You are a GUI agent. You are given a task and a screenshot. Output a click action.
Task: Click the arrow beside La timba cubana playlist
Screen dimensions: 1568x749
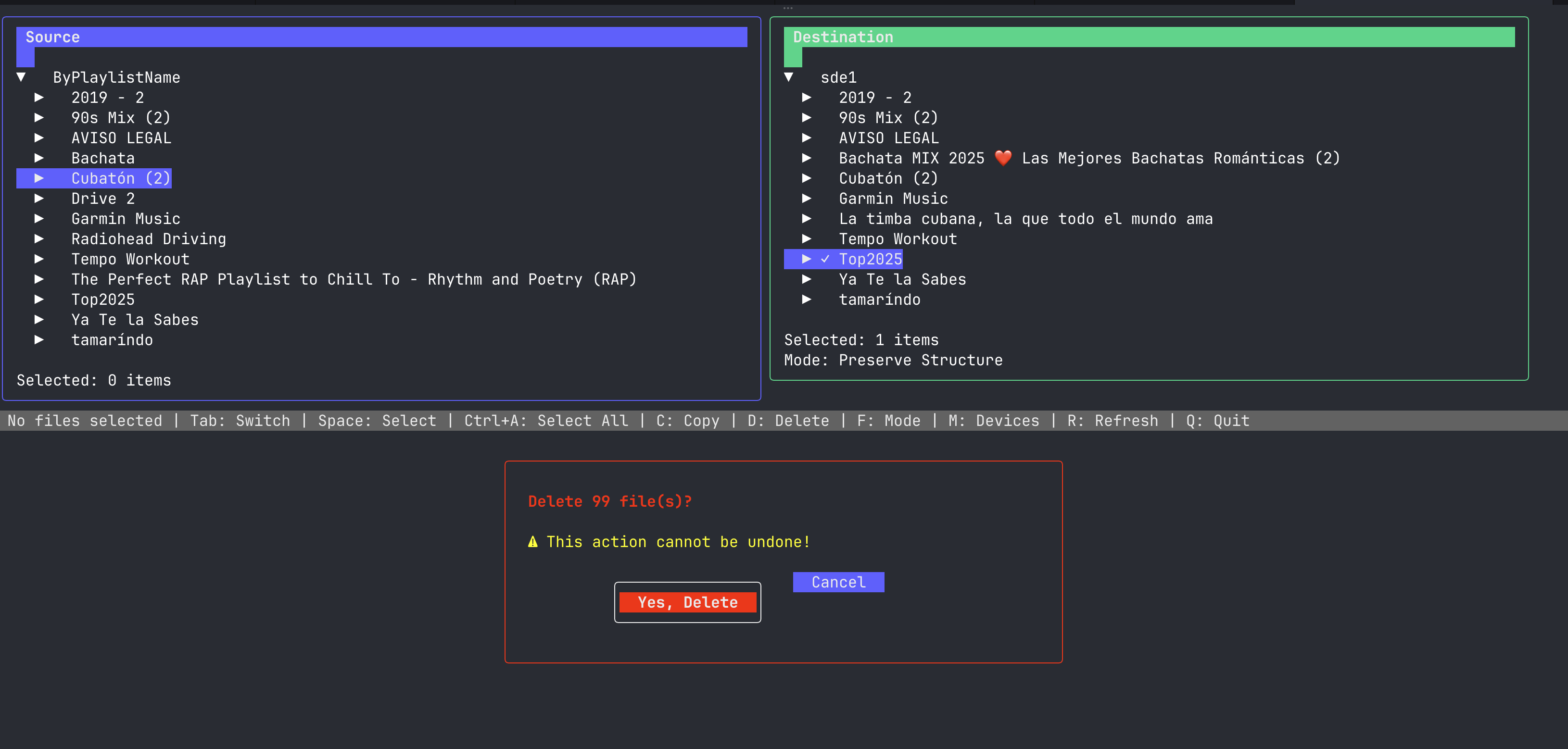coord(808,218)
